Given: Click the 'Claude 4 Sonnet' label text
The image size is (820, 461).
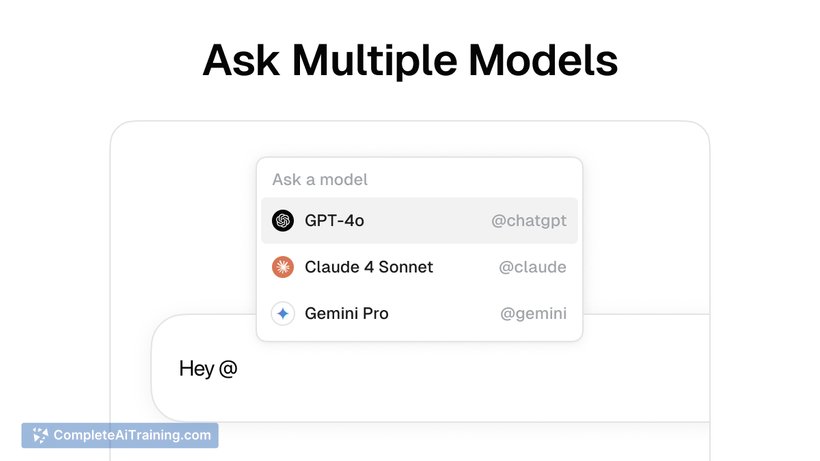Looking at the screenshot, I should [x=369, y=267].
